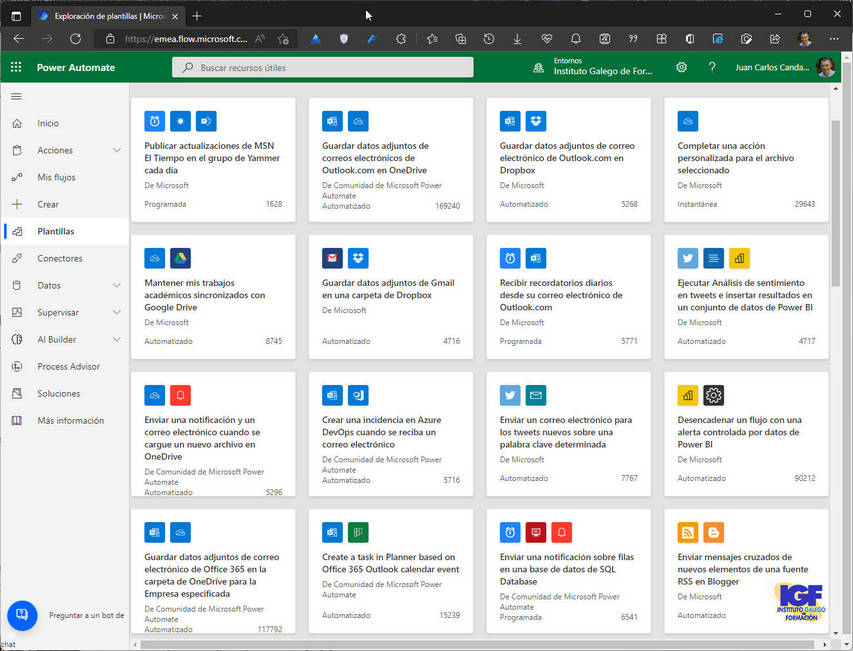The width and height of the screenshot is (853, 651).
Task: Click the help question mark icon
Action: coord(712,67)
